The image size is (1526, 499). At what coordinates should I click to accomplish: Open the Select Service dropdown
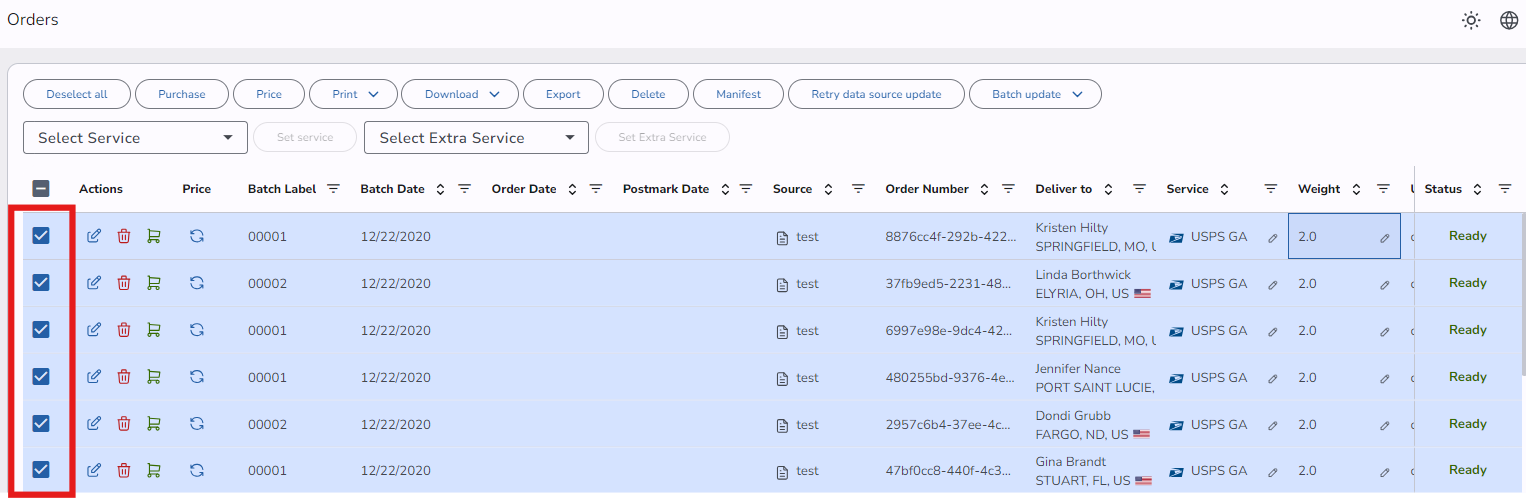pos(135,138)
